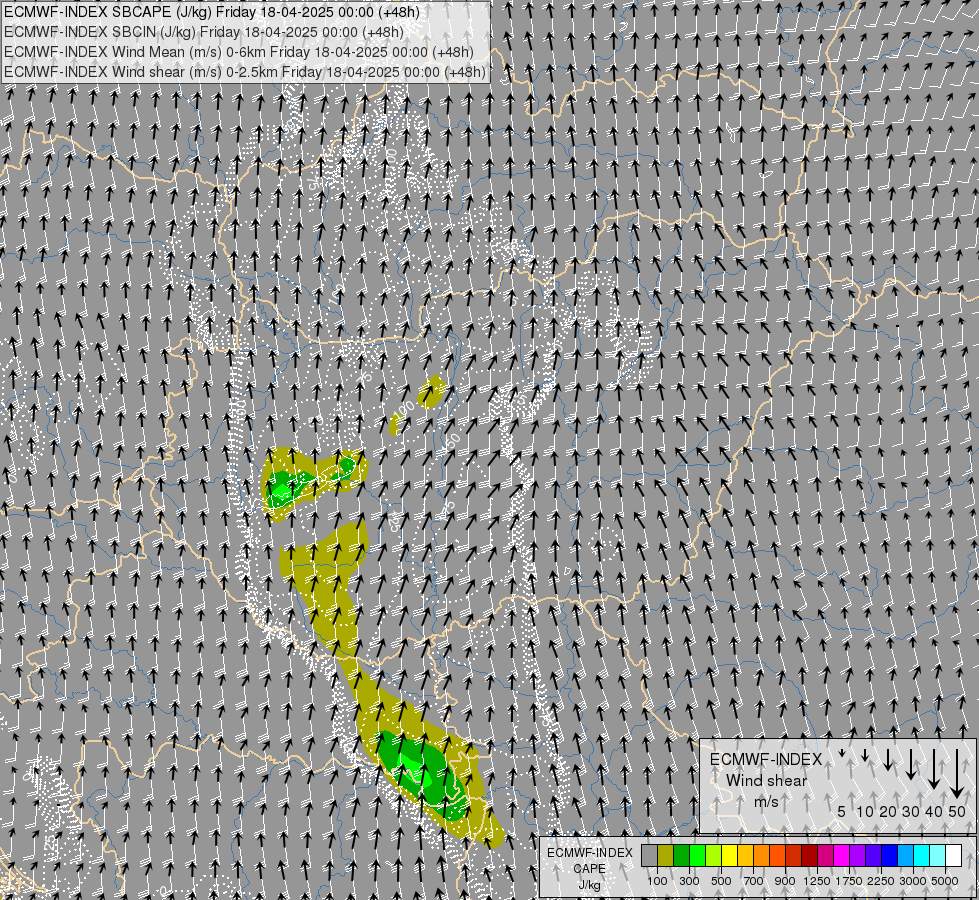Viewport: 979px width, 900px height.
Task: Click the '50' wind shear scale value
Action: [957, 811]
